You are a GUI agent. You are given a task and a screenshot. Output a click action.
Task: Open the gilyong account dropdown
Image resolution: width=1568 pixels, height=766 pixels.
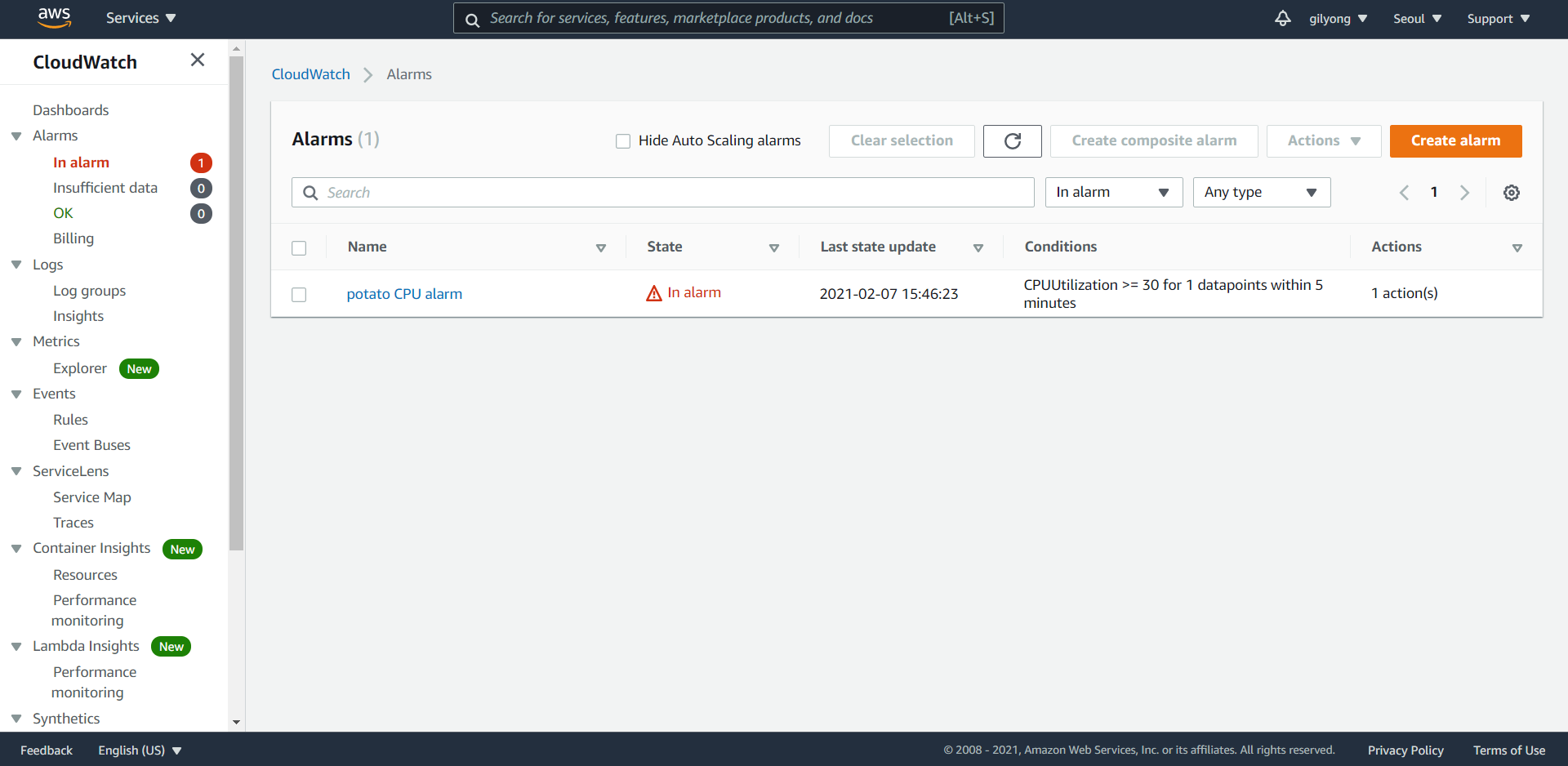coord(1338,18)
